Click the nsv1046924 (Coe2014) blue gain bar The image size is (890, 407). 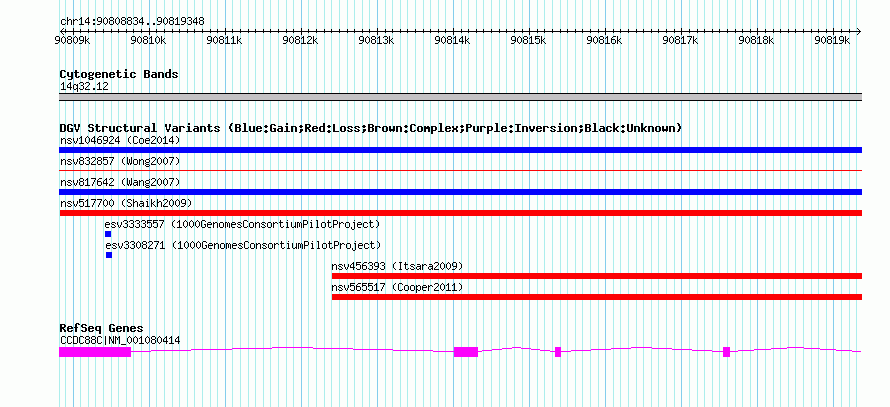point(460,150)
